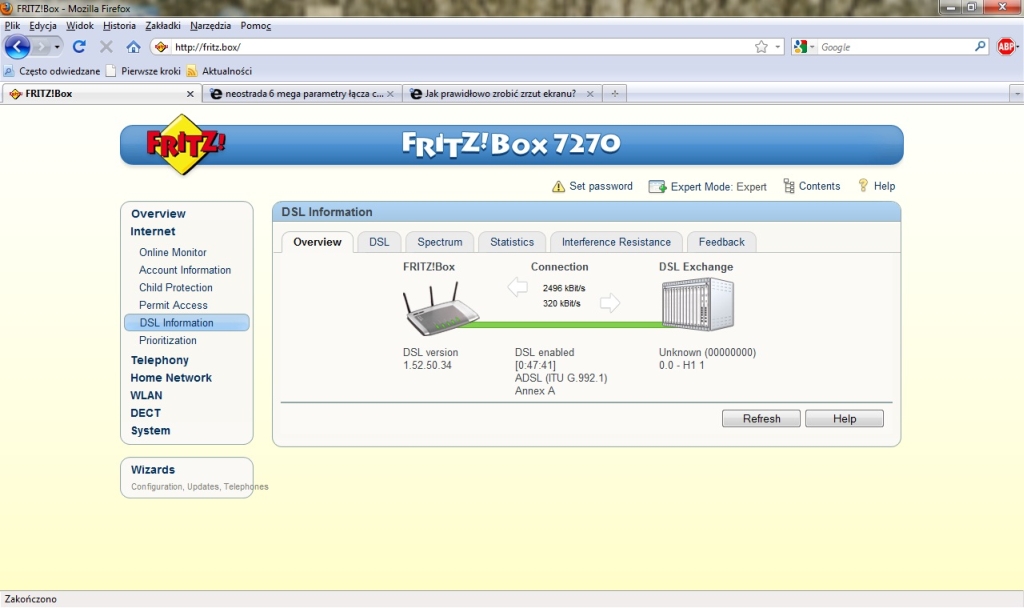Click the FRITZ! logo in the header
Image resolution: width=1024 pixels, height=608 pixels.
tap(186, 144)
